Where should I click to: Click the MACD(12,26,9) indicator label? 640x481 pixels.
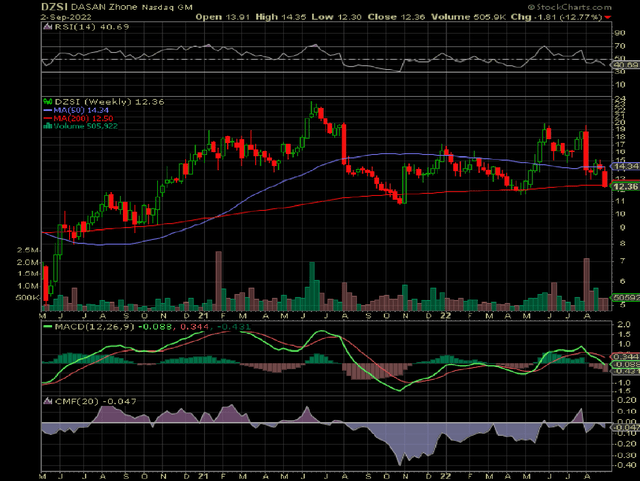point(95,327)
